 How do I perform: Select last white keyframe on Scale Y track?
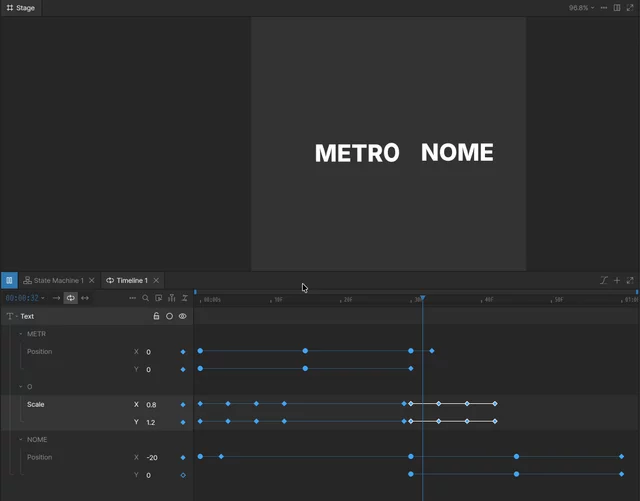pyautogui.click(x=495, y=421)
